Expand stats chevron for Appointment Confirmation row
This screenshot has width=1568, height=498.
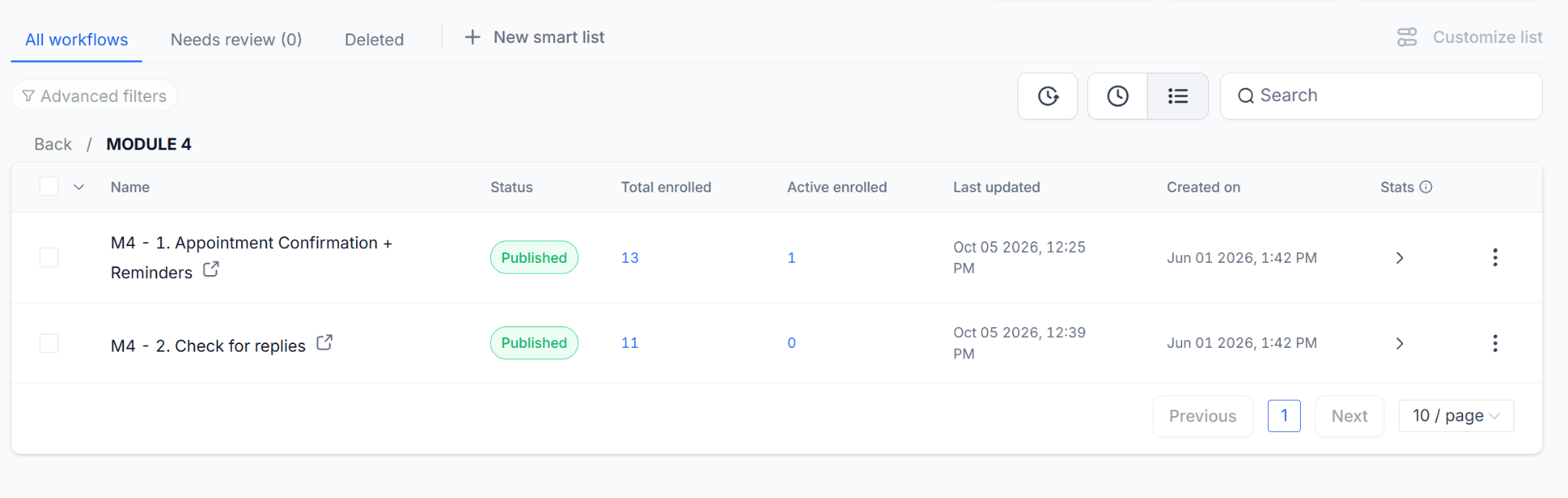pos(1400,258)
